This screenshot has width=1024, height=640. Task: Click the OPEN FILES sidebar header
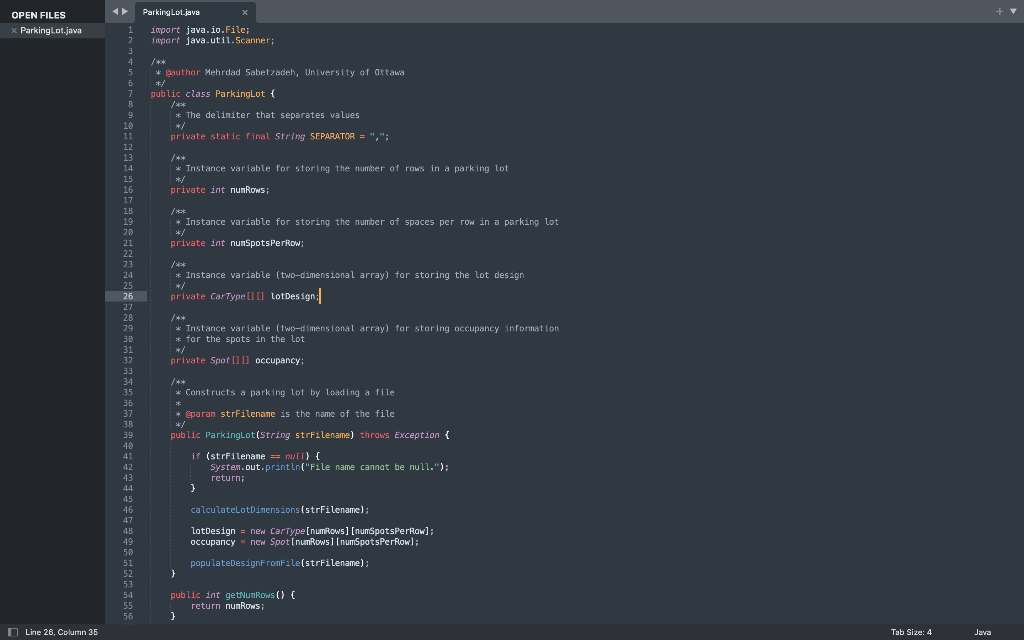click(39, 15)
